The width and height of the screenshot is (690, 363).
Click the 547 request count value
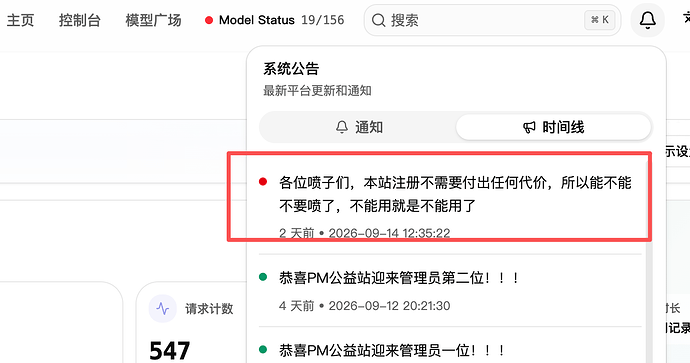tap(169, 351)
